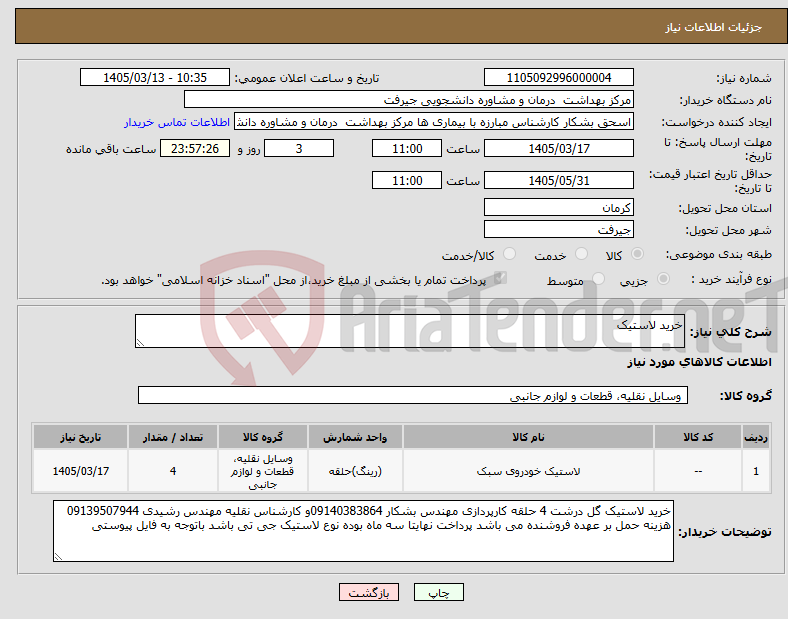Click the general description textarea خرید لاستیک

coord(410,331)
